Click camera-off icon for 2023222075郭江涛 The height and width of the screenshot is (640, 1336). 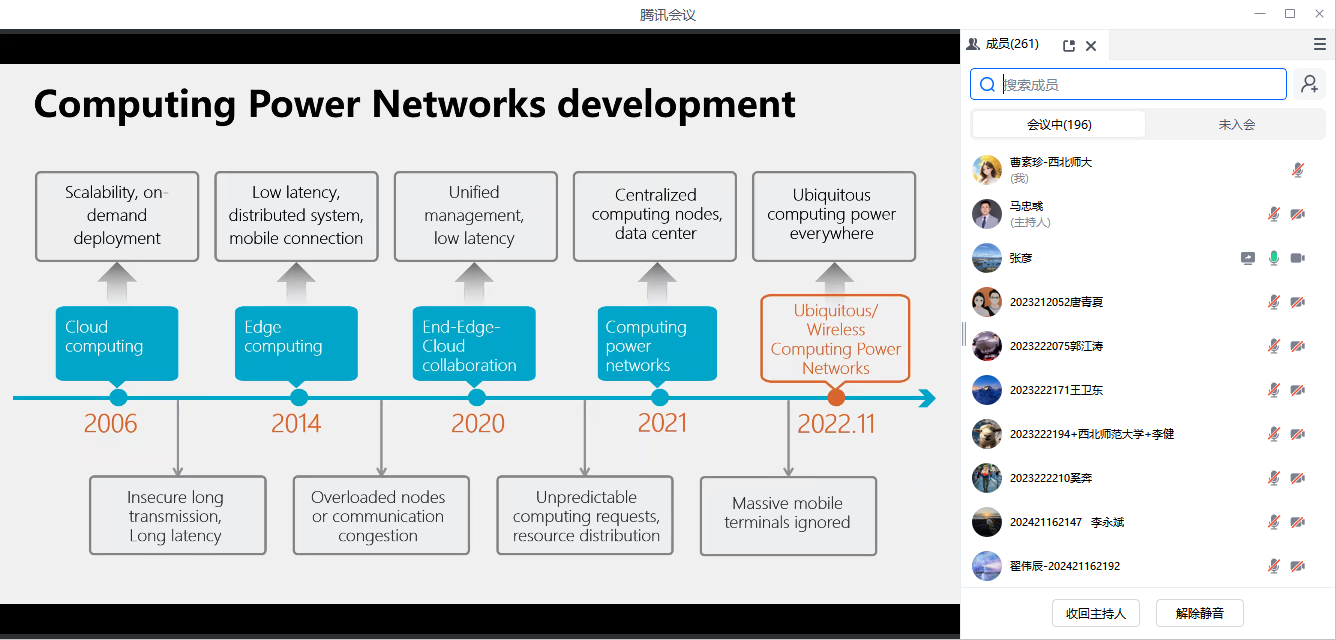tap(1298, 346)
